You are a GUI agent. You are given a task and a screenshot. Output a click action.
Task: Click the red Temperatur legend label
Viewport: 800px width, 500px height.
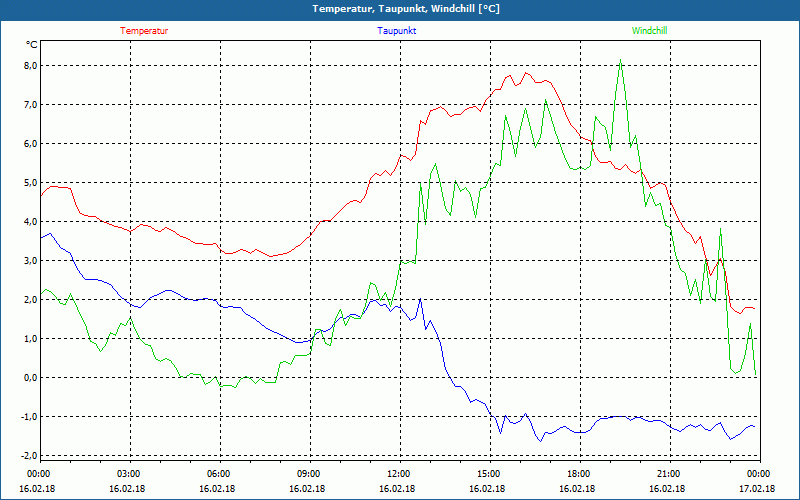pyautogui.click(x=144, y=31)
